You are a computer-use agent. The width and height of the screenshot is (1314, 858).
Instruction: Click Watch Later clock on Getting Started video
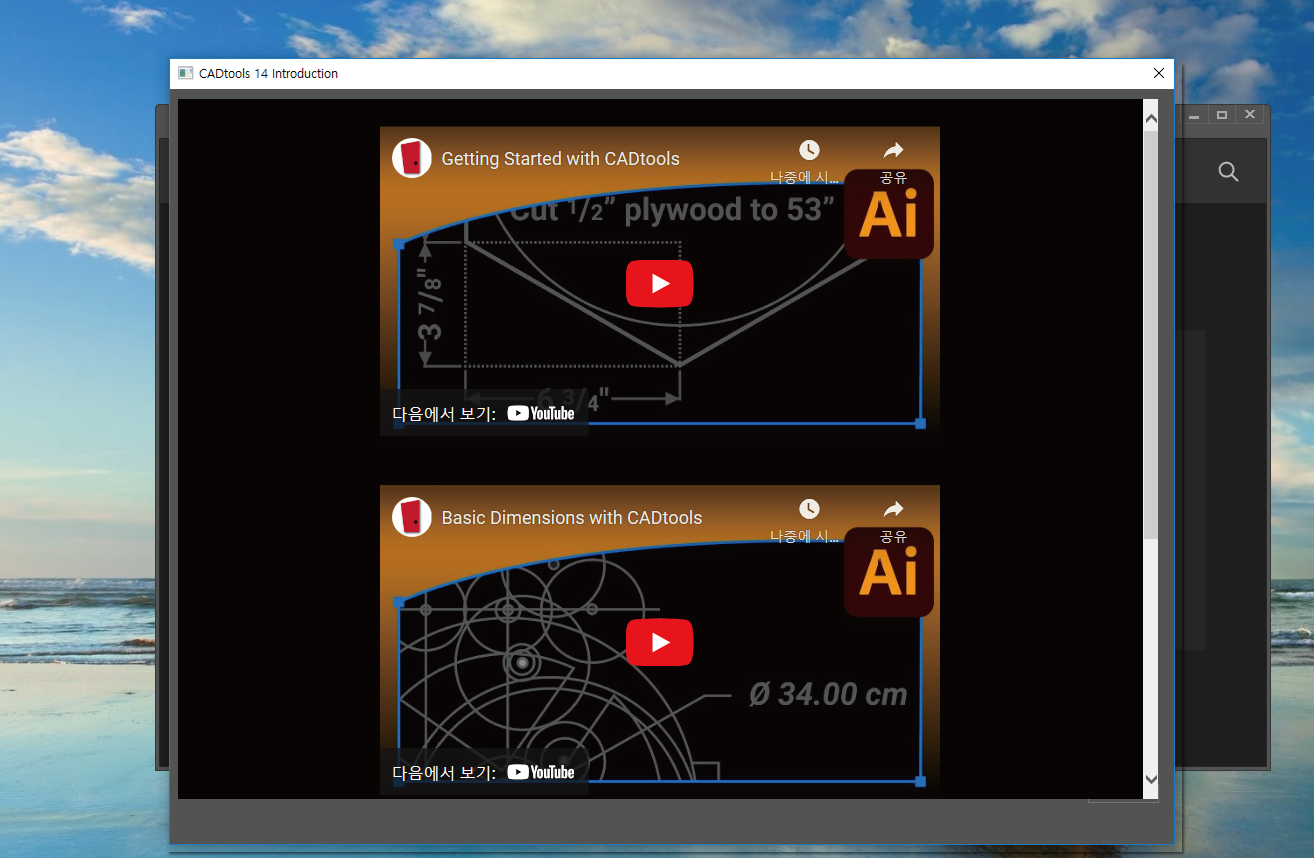[809, 150]
